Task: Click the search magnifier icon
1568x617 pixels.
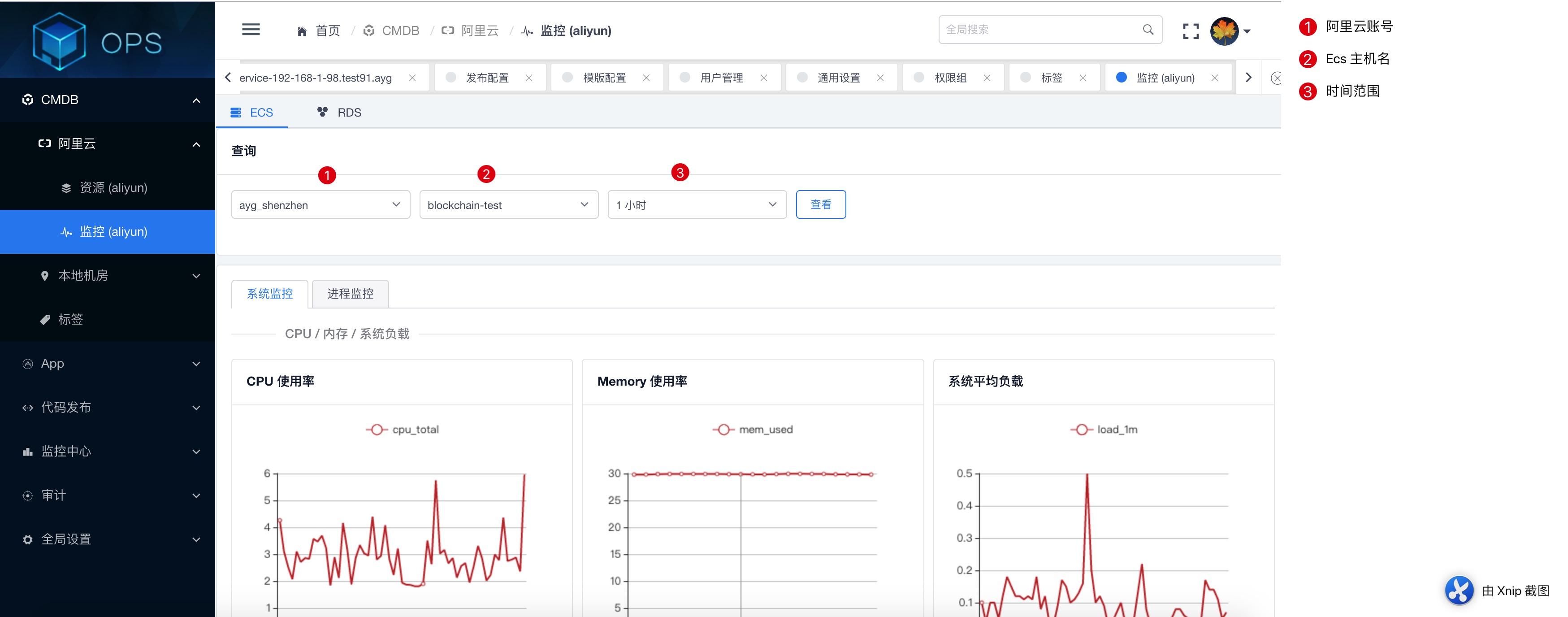Action: [x=1148, y=30]
